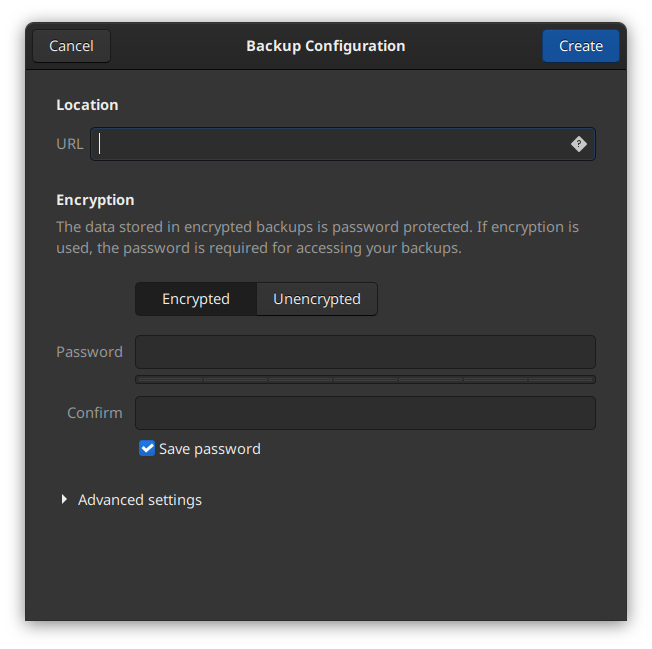The image size is (652, 649).
Task: Switch to Unencrypted backup mode
Action: 317,299
